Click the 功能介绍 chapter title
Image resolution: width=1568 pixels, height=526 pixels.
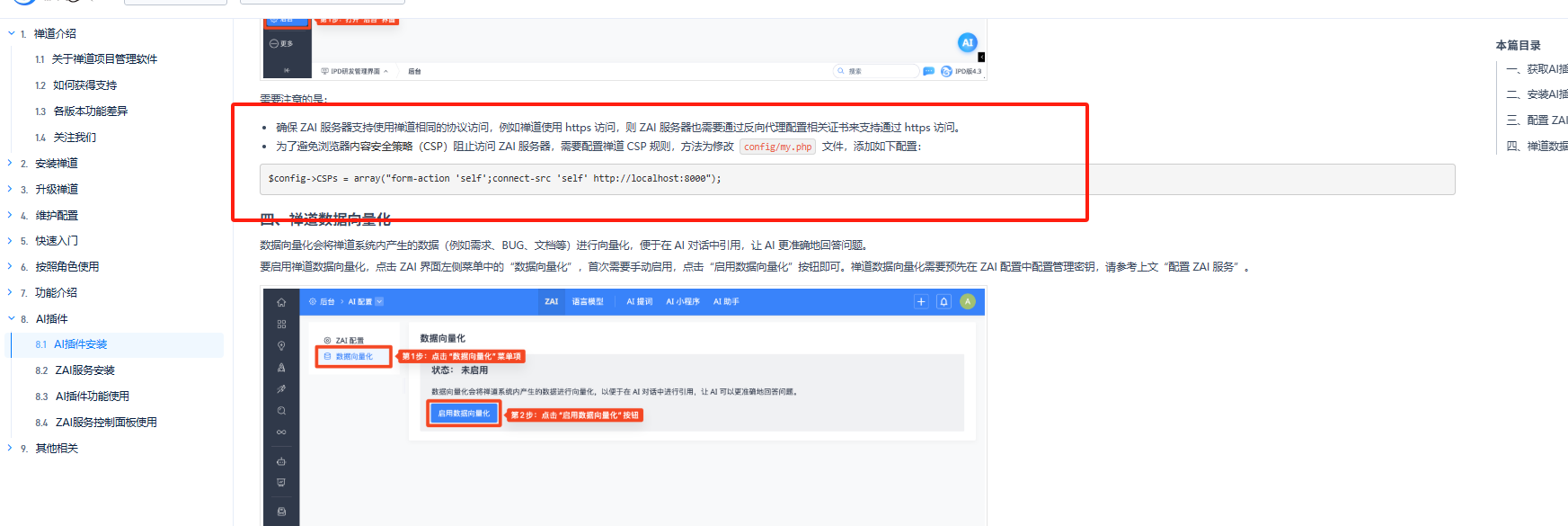[56, 293]
